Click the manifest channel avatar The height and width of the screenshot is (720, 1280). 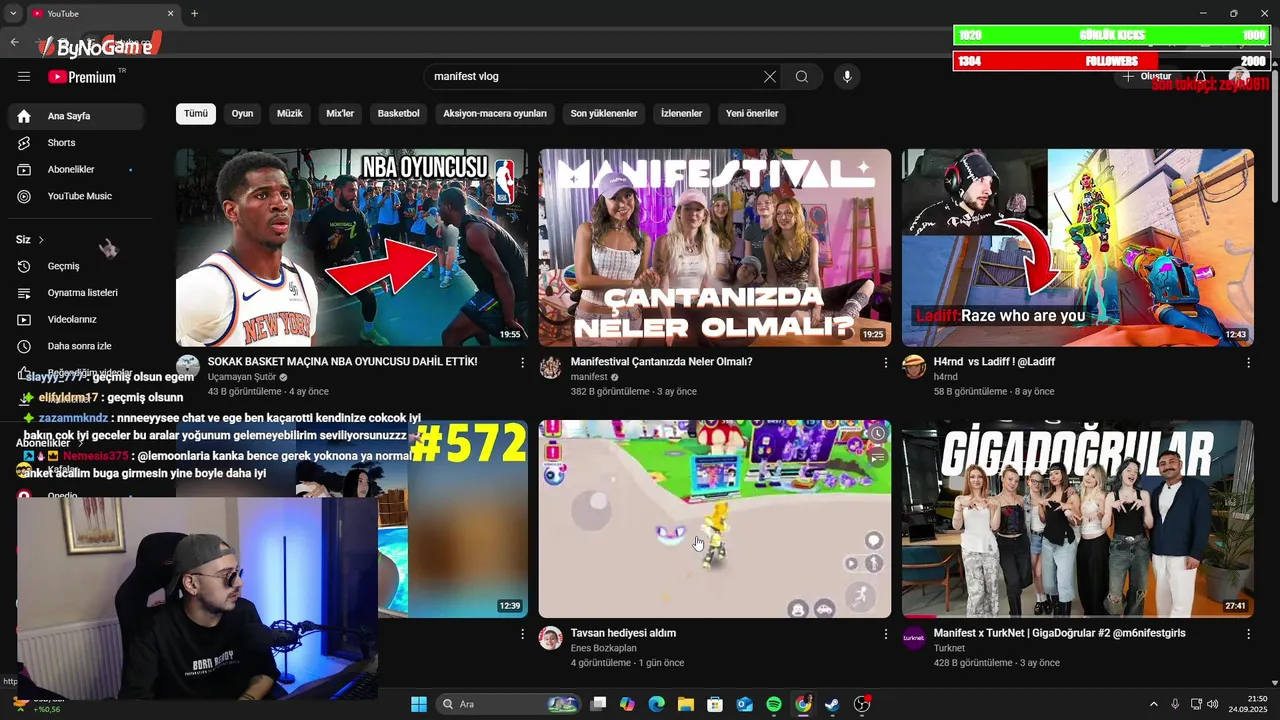pyautogui.click(x=551, y=367)
